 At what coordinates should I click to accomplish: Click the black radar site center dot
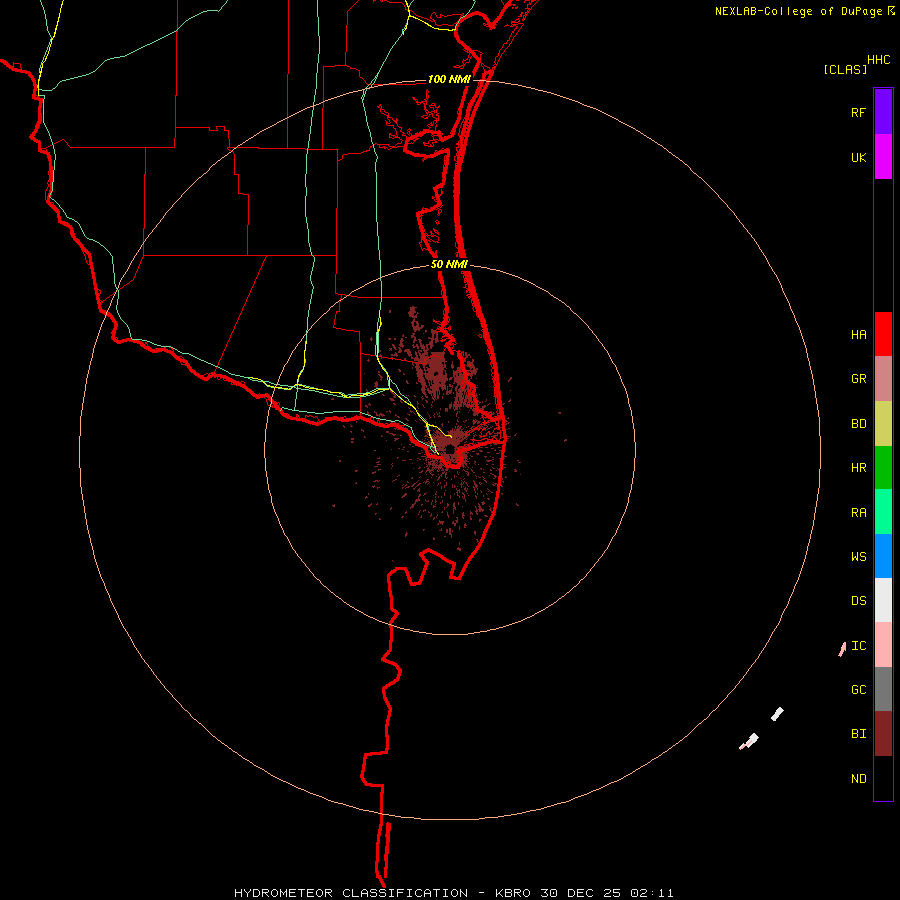point(449,449)
